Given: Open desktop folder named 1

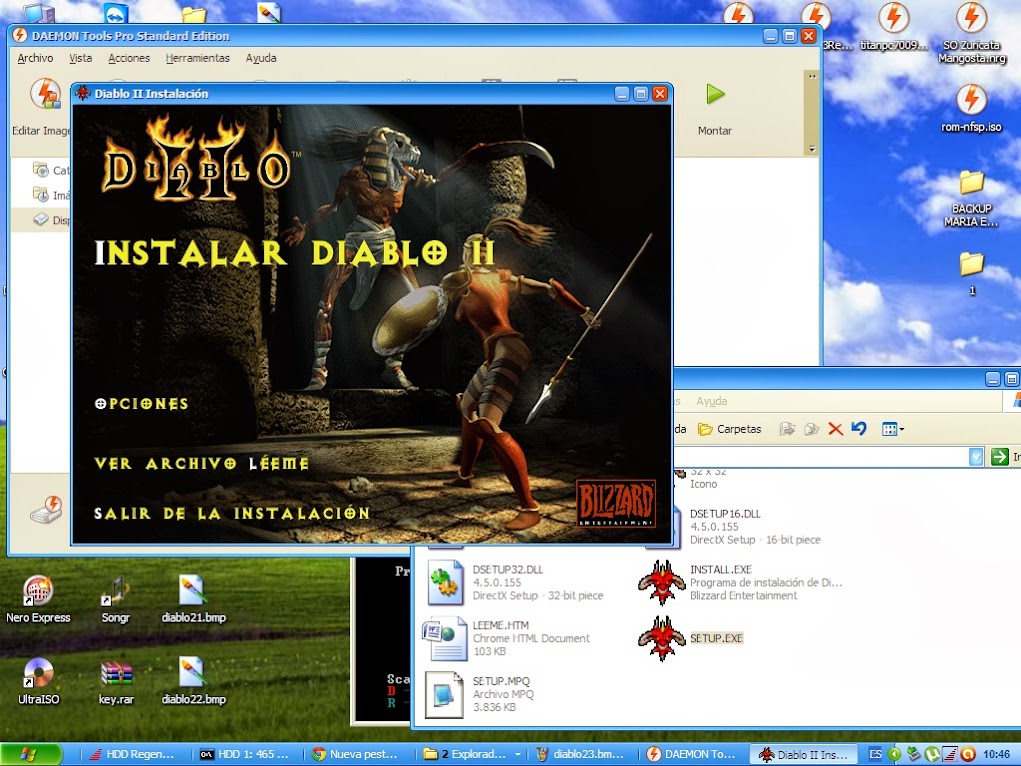Looking at the screenshot, I should click(x=972, y=274).
